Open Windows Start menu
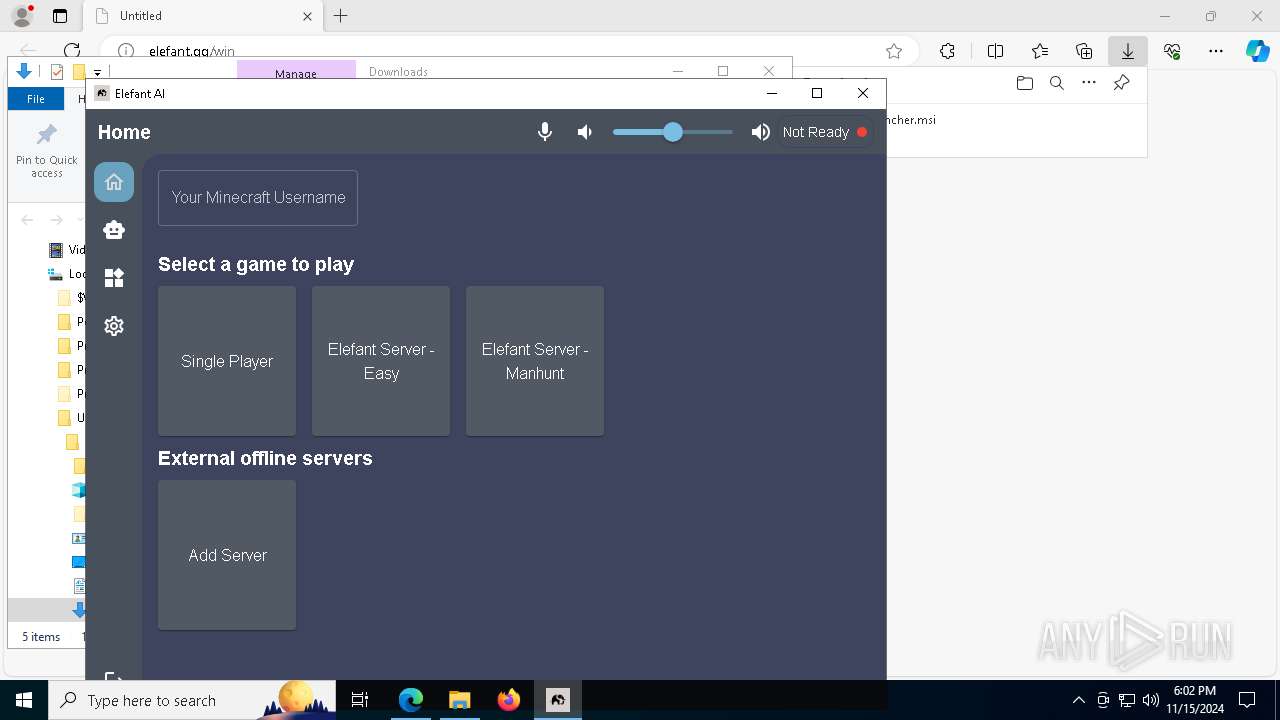The image size is (1280, 720). click(24, 700)
